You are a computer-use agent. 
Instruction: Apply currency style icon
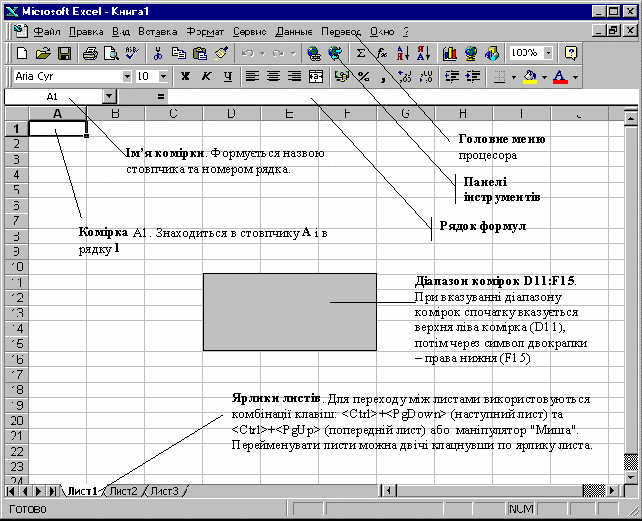(341, 77)
